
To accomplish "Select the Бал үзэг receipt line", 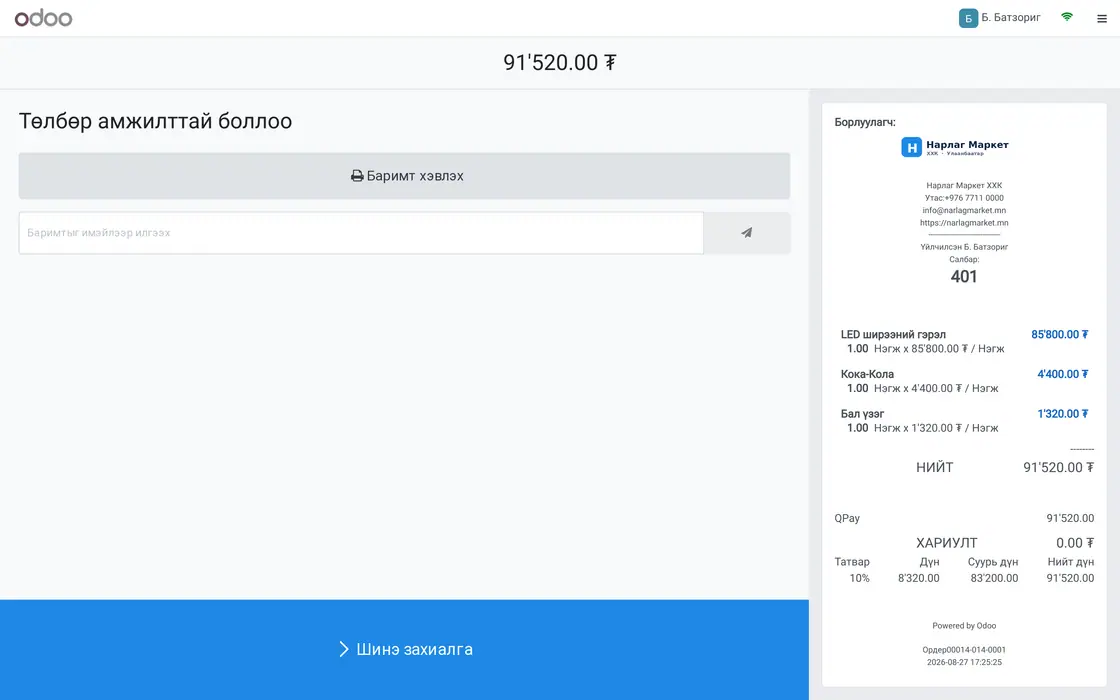I will [964, 421].
